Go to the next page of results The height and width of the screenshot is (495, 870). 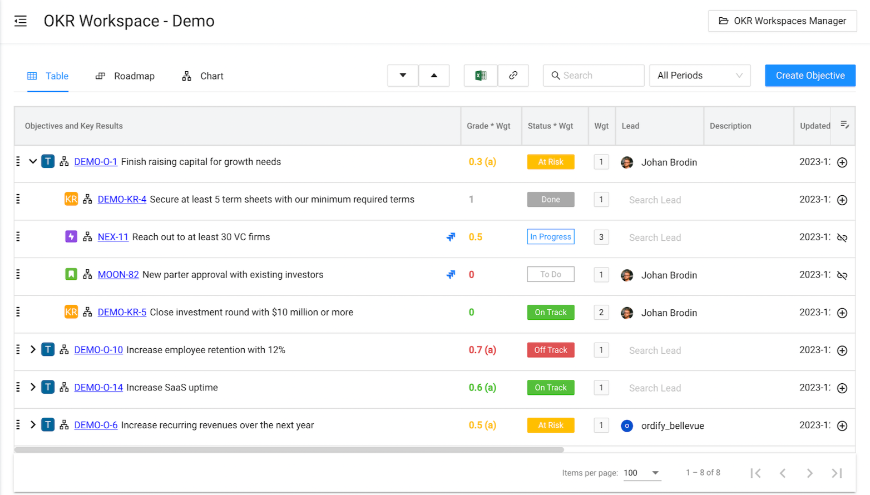(810, 473)
